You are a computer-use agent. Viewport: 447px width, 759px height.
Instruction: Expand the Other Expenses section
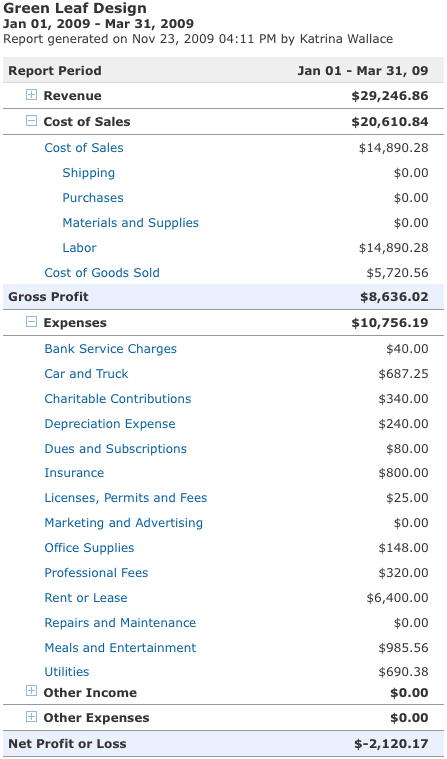point(31,716)
